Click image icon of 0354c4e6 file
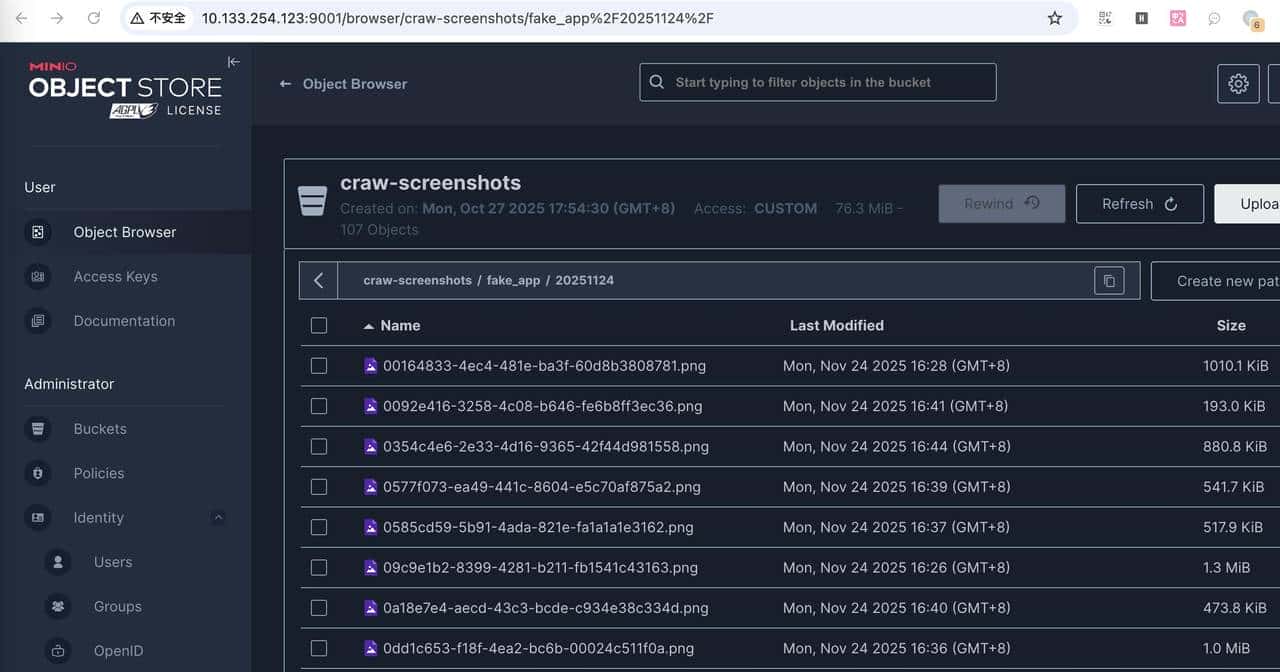The width and height of the screenshot is (1280, 672). coord(371,446)
